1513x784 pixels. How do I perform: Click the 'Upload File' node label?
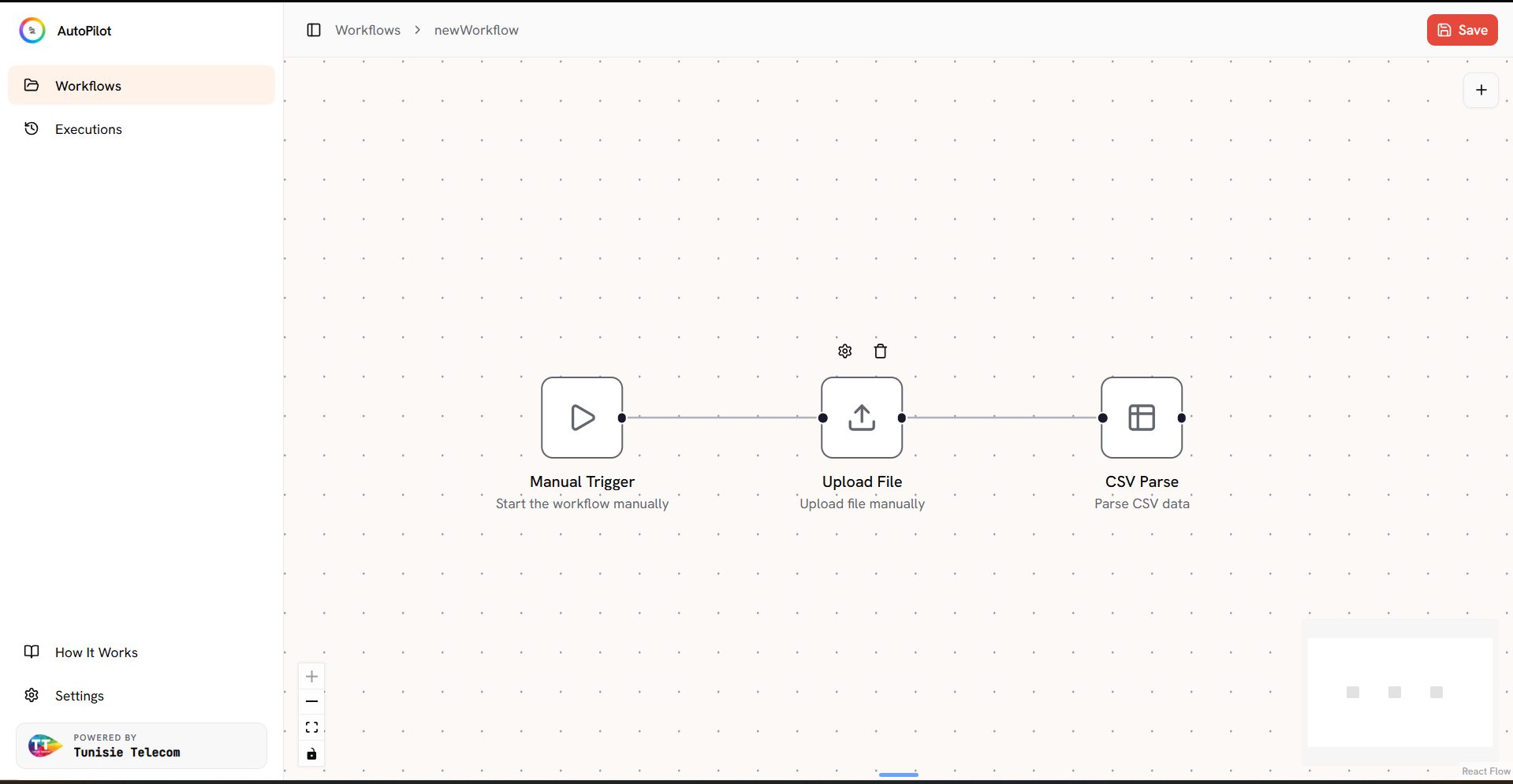pyautogui.click(x=862, y=481)
